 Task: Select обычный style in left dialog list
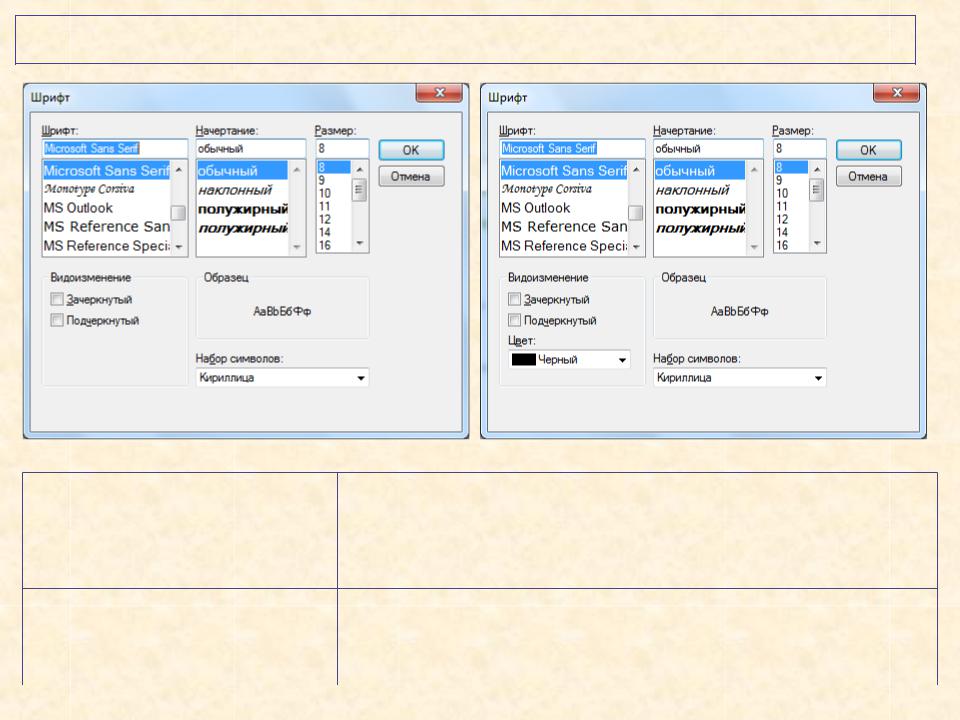pyautogui.click(x=242, y=171)
